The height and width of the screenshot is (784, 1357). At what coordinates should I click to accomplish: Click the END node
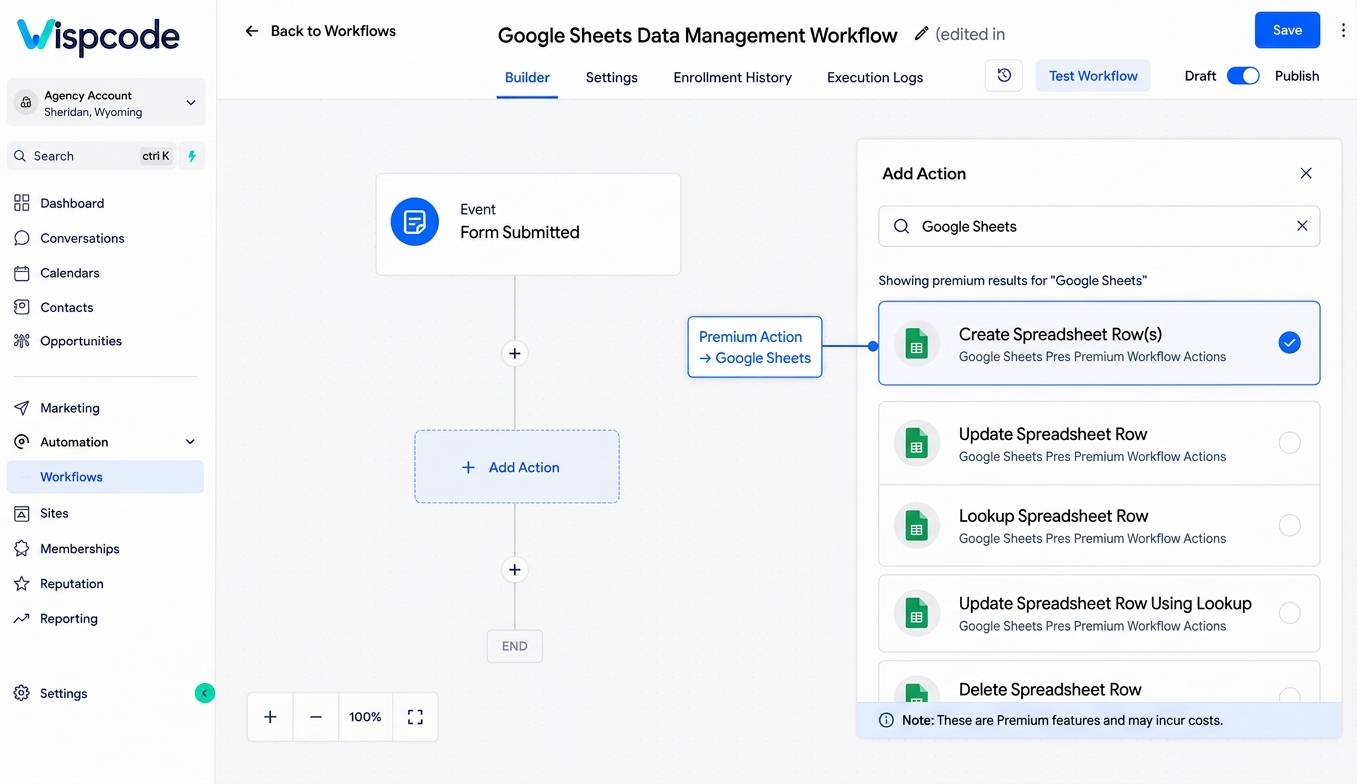(515, 646)
